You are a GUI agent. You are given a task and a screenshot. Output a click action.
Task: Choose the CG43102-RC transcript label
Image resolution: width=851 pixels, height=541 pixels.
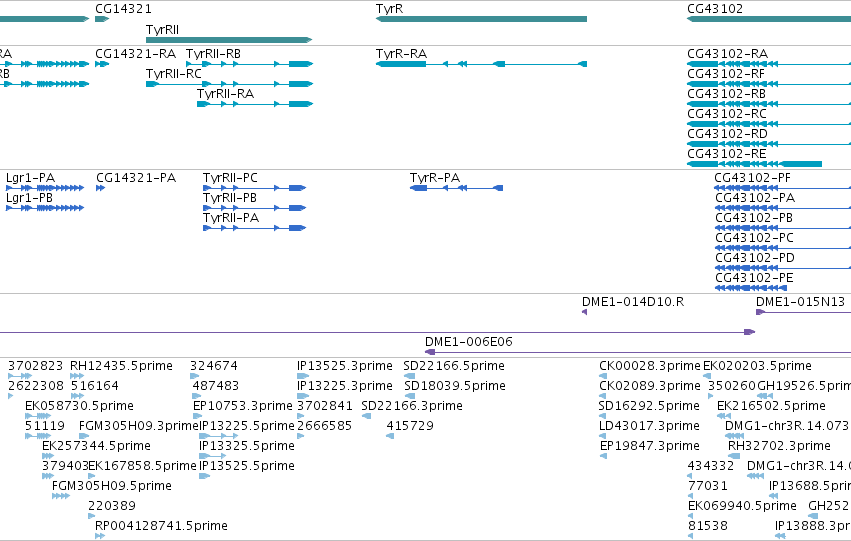coord(727,114)
